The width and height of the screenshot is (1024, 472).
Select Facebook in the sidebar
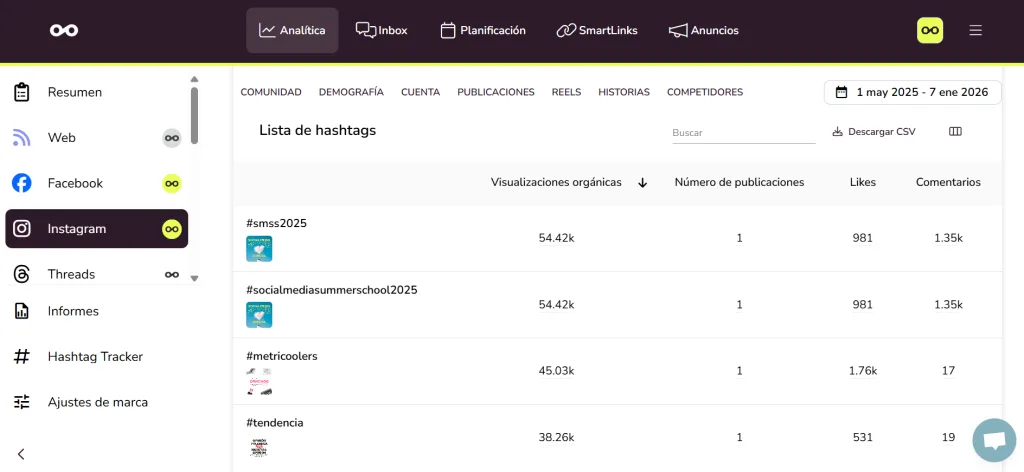(97, 183)
